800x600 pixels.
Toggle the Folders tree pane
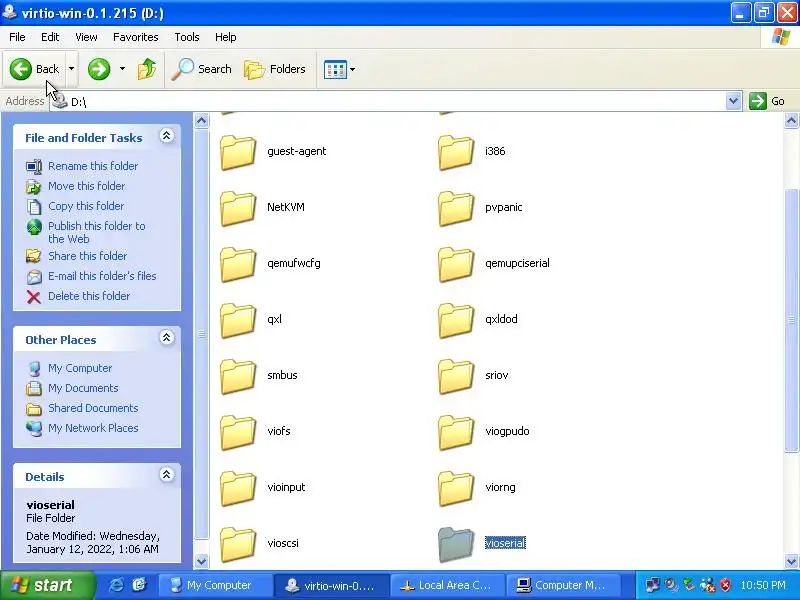(274, 69)
